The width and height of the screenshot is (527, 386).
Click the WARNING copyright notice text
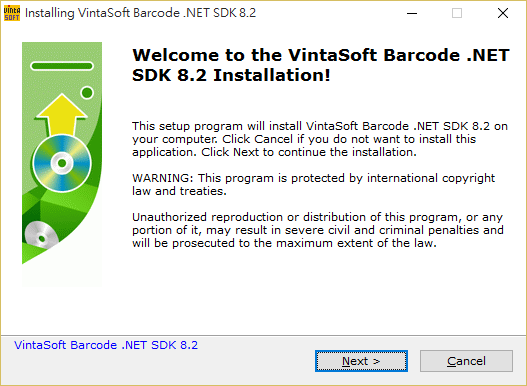[313, 184]
